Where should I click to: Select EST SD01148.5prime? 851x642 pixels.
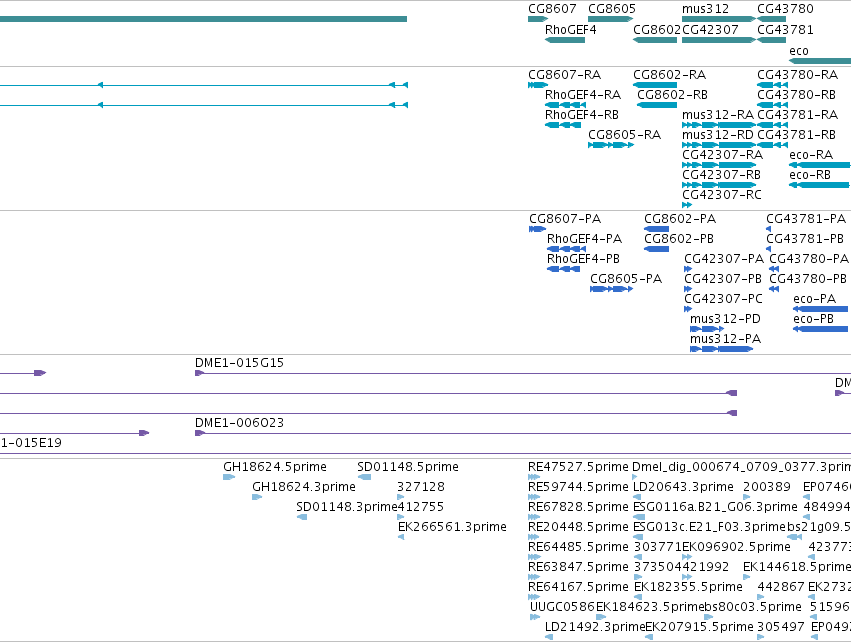[x=408, y=467]
